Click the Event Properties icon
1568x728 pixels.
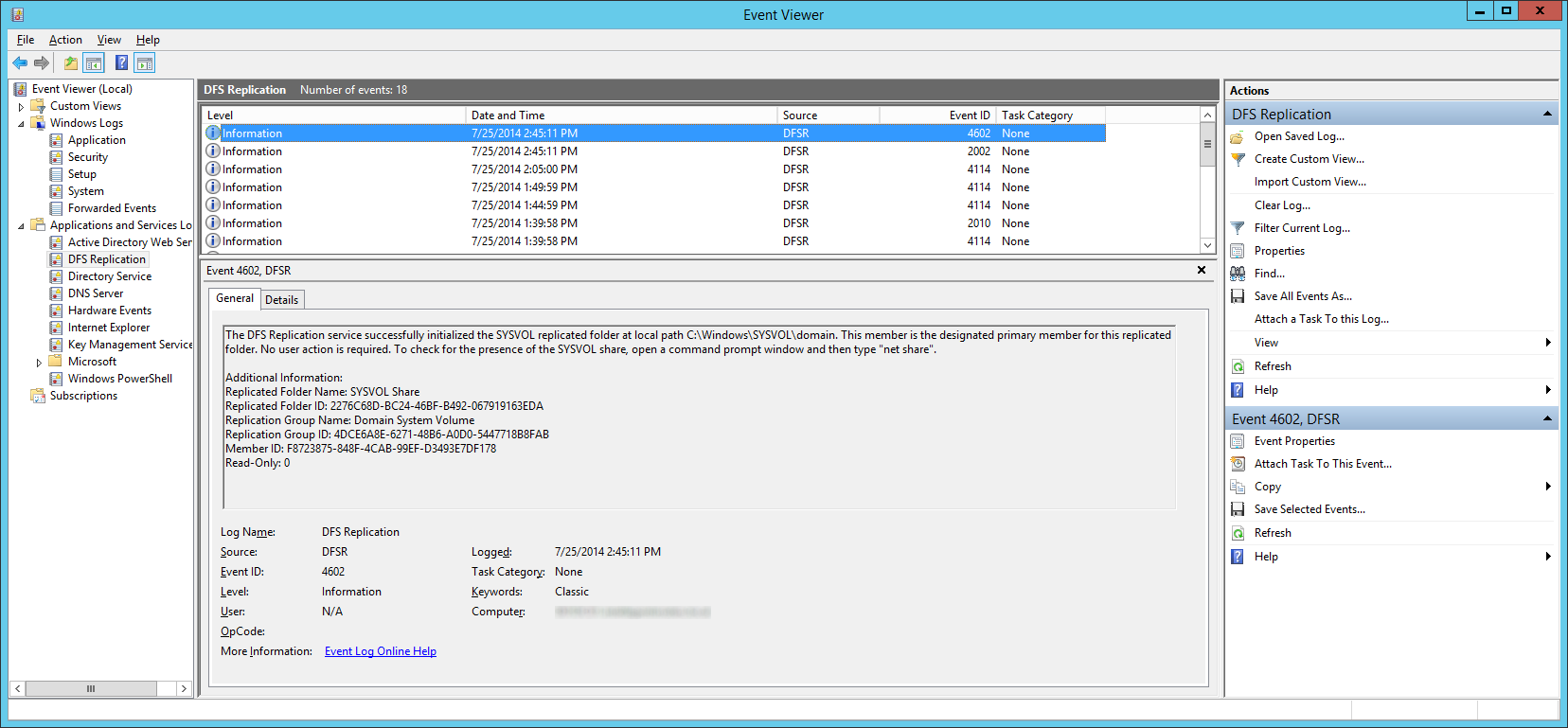(1238, 441)
